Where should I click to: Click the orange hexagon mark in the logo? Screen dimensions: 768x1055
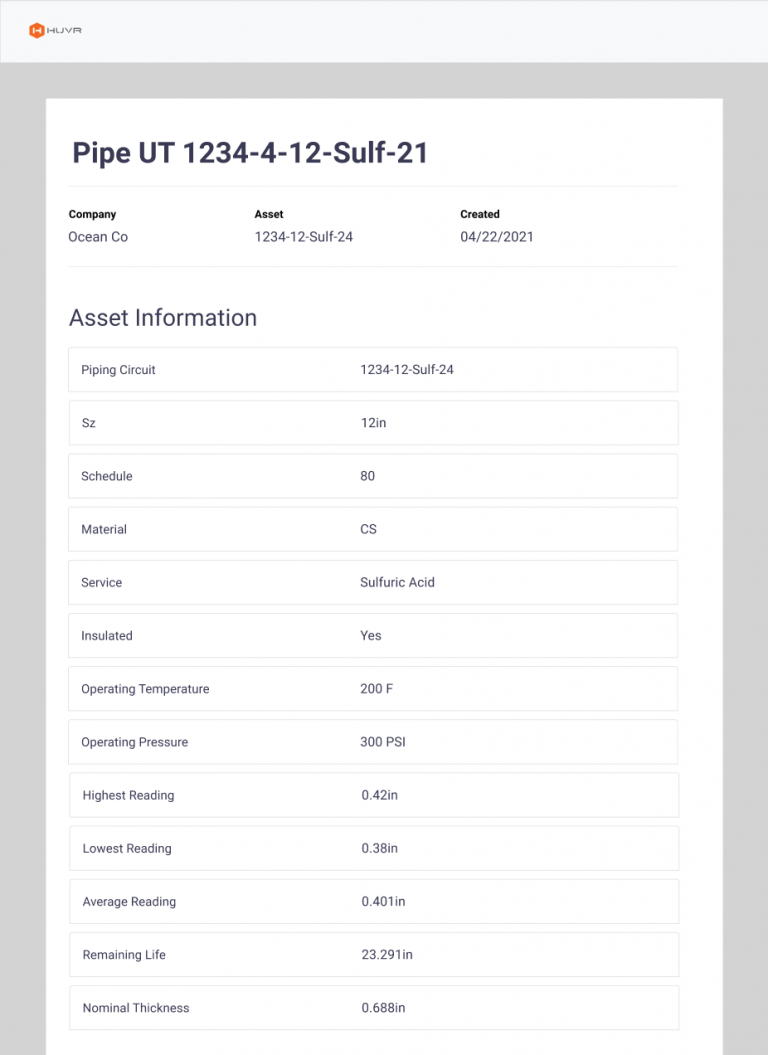35,30
